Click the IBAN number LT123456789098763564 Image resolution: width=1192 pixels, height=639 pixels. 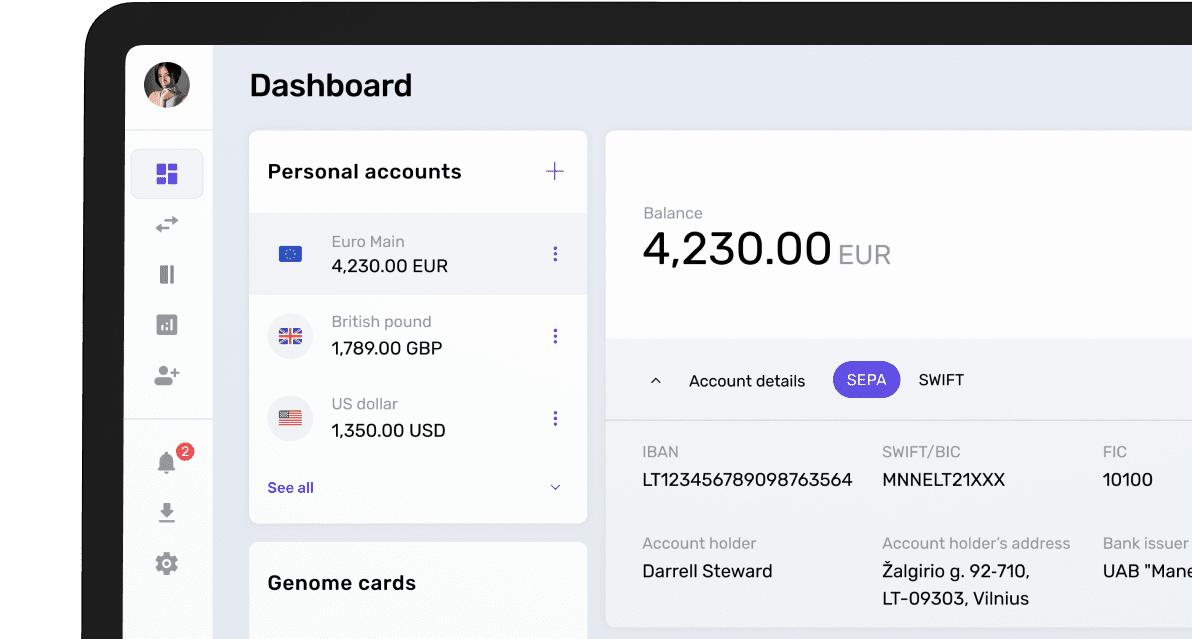coord(747,480)
